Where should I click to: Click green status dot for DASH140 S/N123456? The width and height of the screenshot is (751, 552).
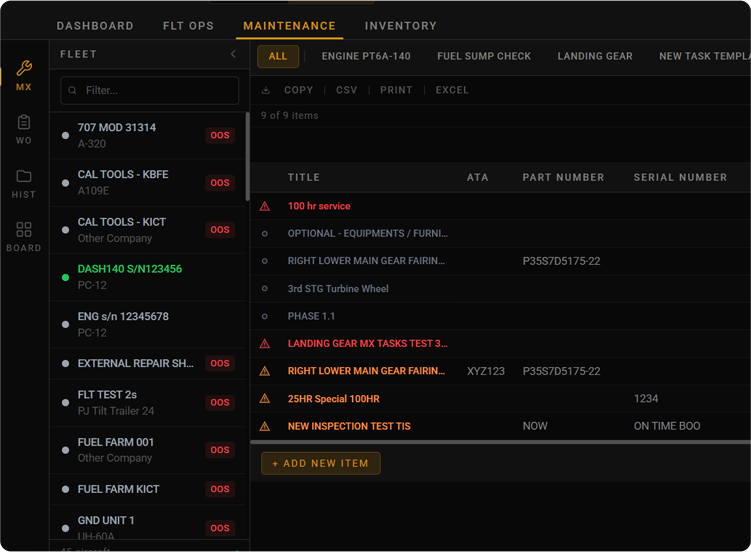coord(66,277)
